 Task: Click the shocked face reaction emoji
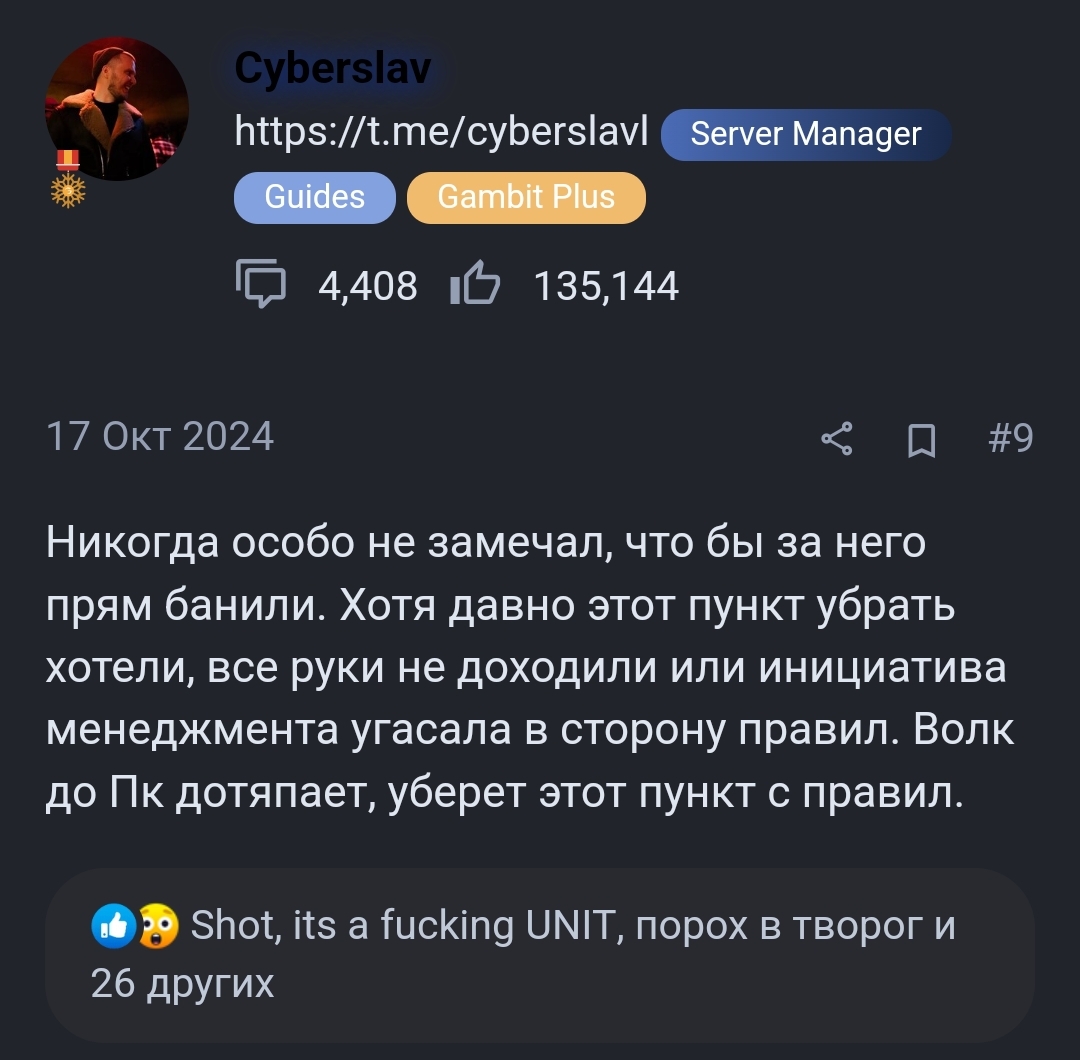pos(158,926)
